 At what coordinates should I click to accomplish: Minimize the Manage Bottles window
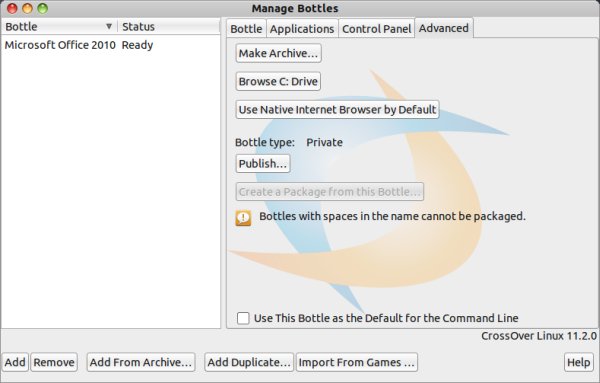[x=28, y=8]
